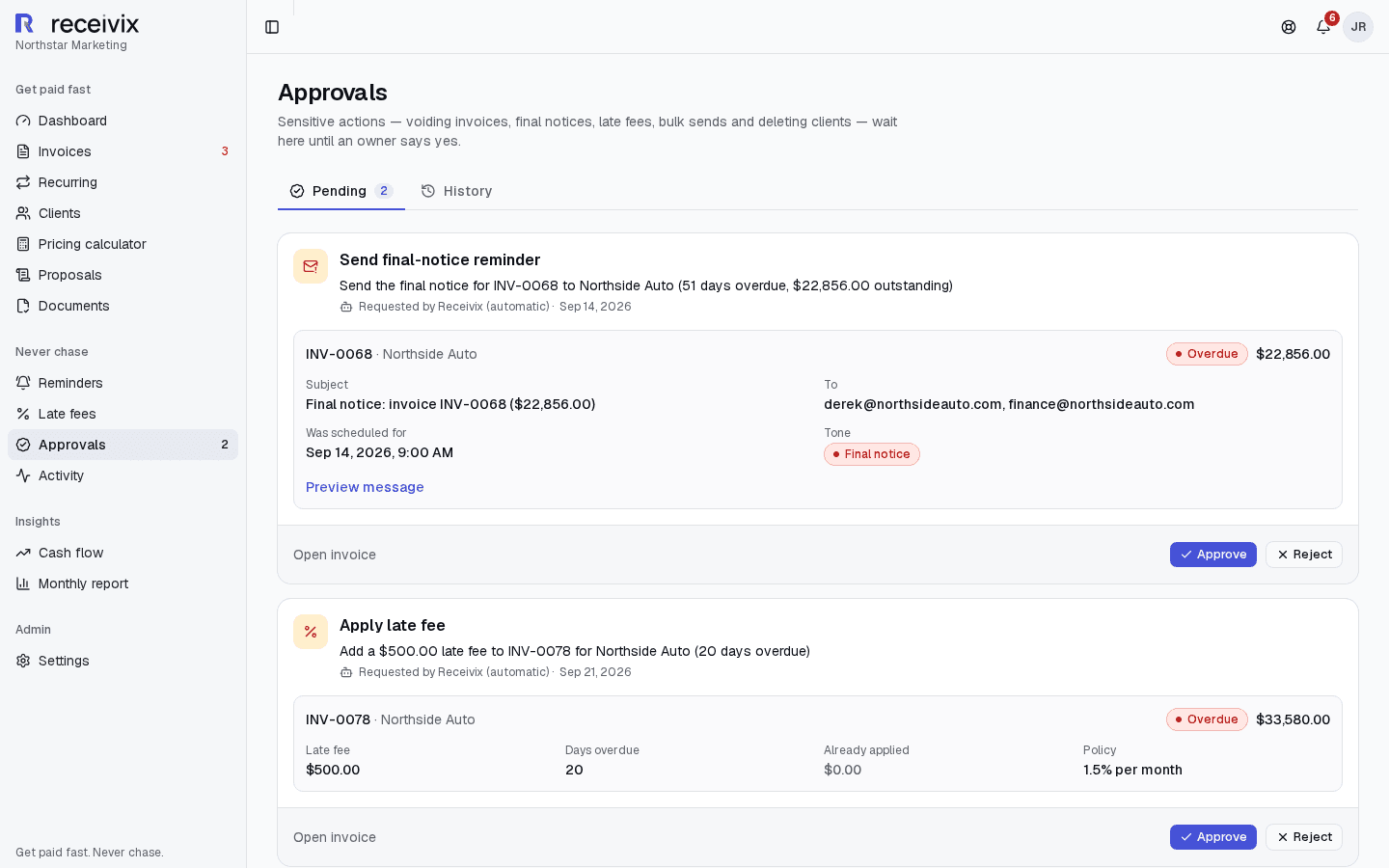Screen dimensions: 1389x868
Task: Click the INV-0068 invoice number
Action: [339, 354]
